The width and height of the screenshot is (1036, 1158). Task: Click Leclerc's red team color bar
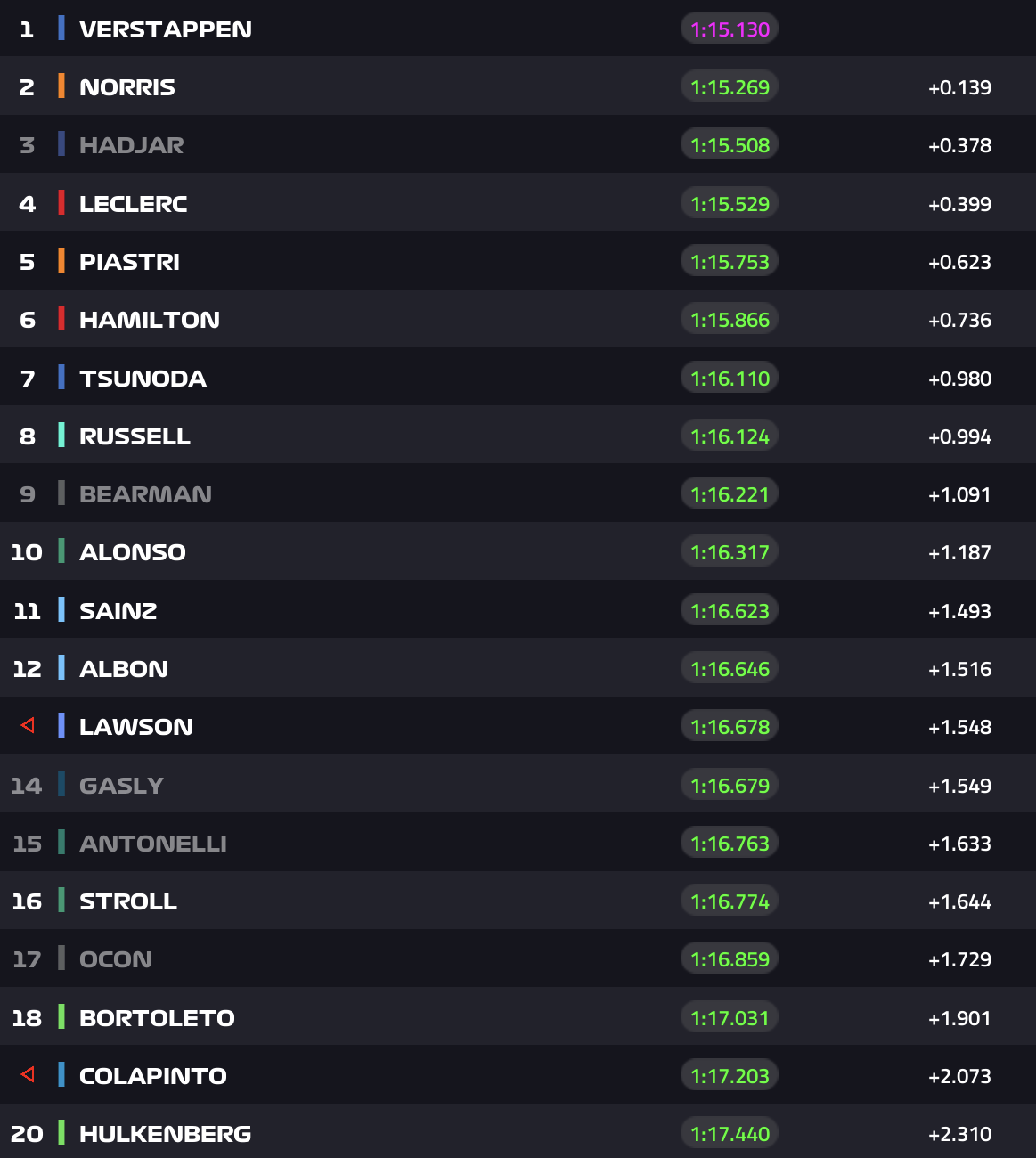61,203
